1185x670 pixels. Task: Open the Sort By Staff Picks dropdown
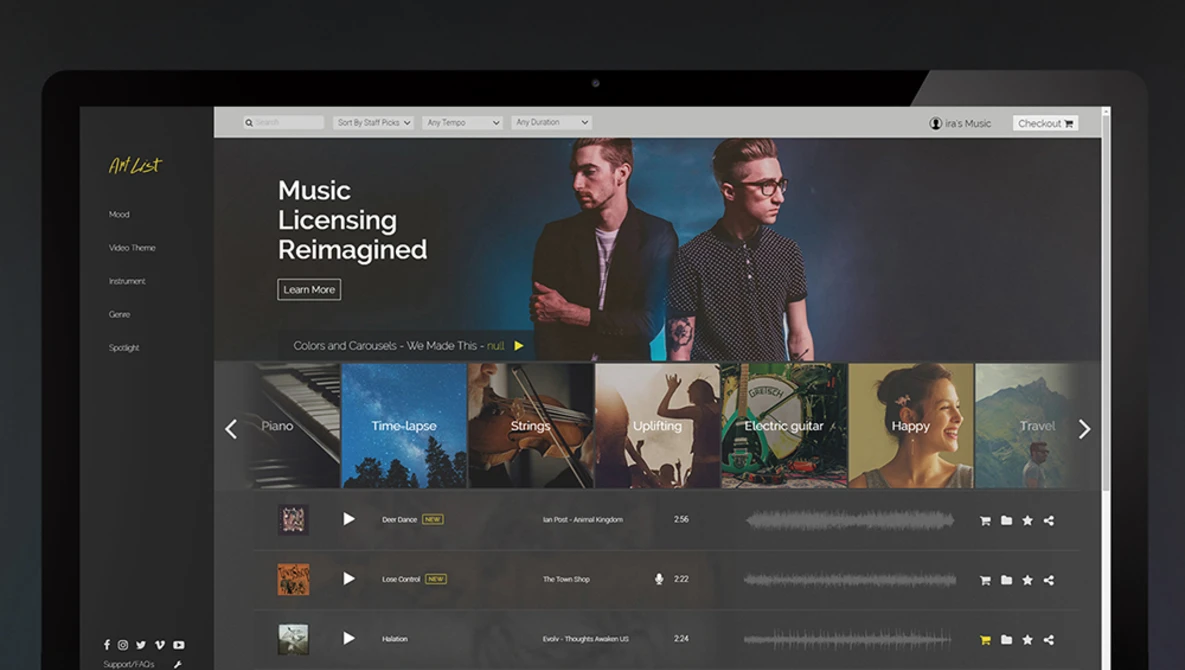[373, 122]
